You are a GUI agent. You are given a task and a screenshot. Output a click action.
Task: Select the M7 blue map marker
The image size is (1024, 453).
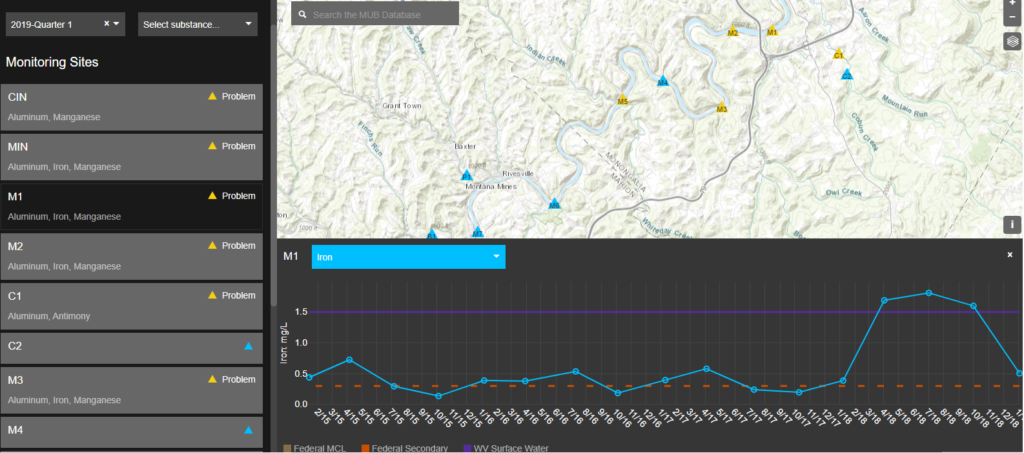coord(477,232)
